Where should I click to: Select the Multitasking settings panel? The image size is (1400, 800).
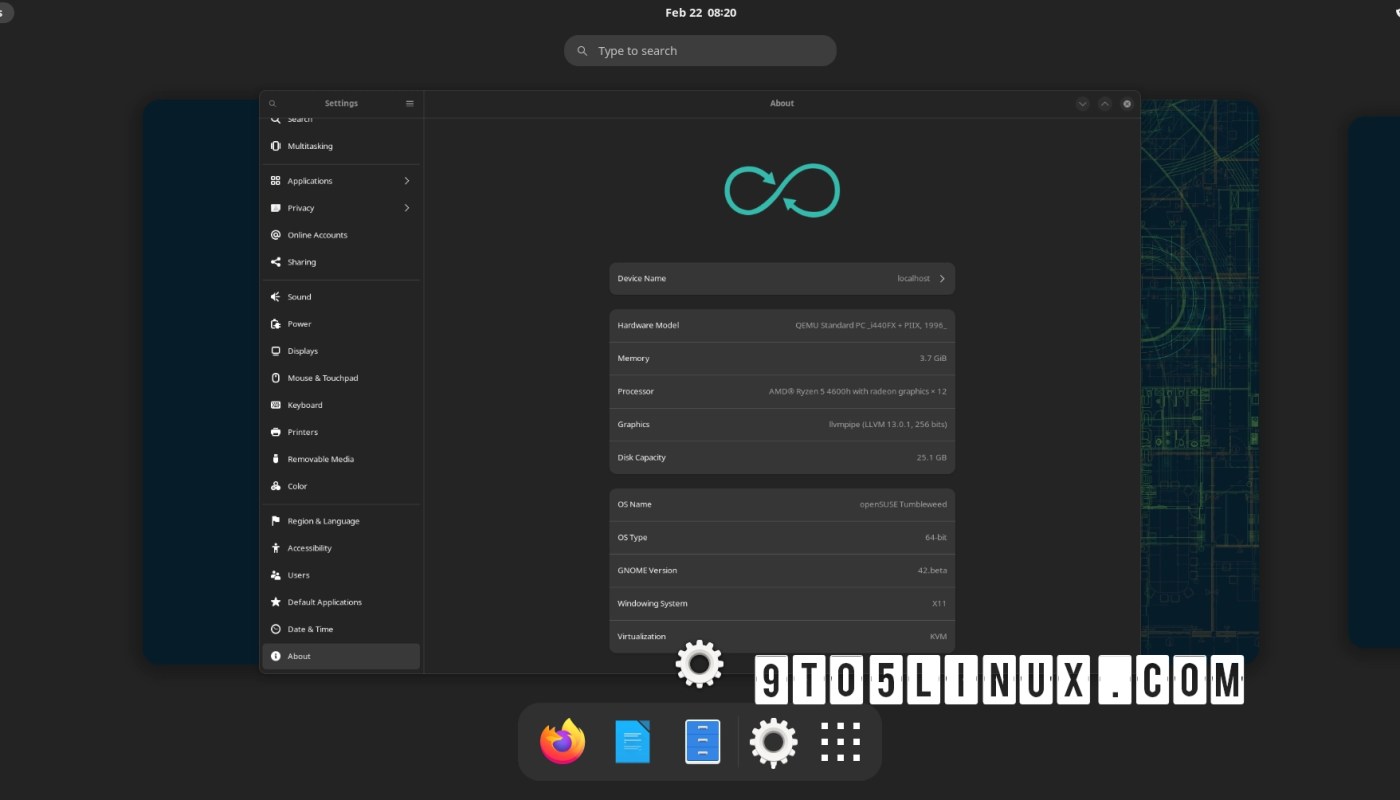(341, 146)
